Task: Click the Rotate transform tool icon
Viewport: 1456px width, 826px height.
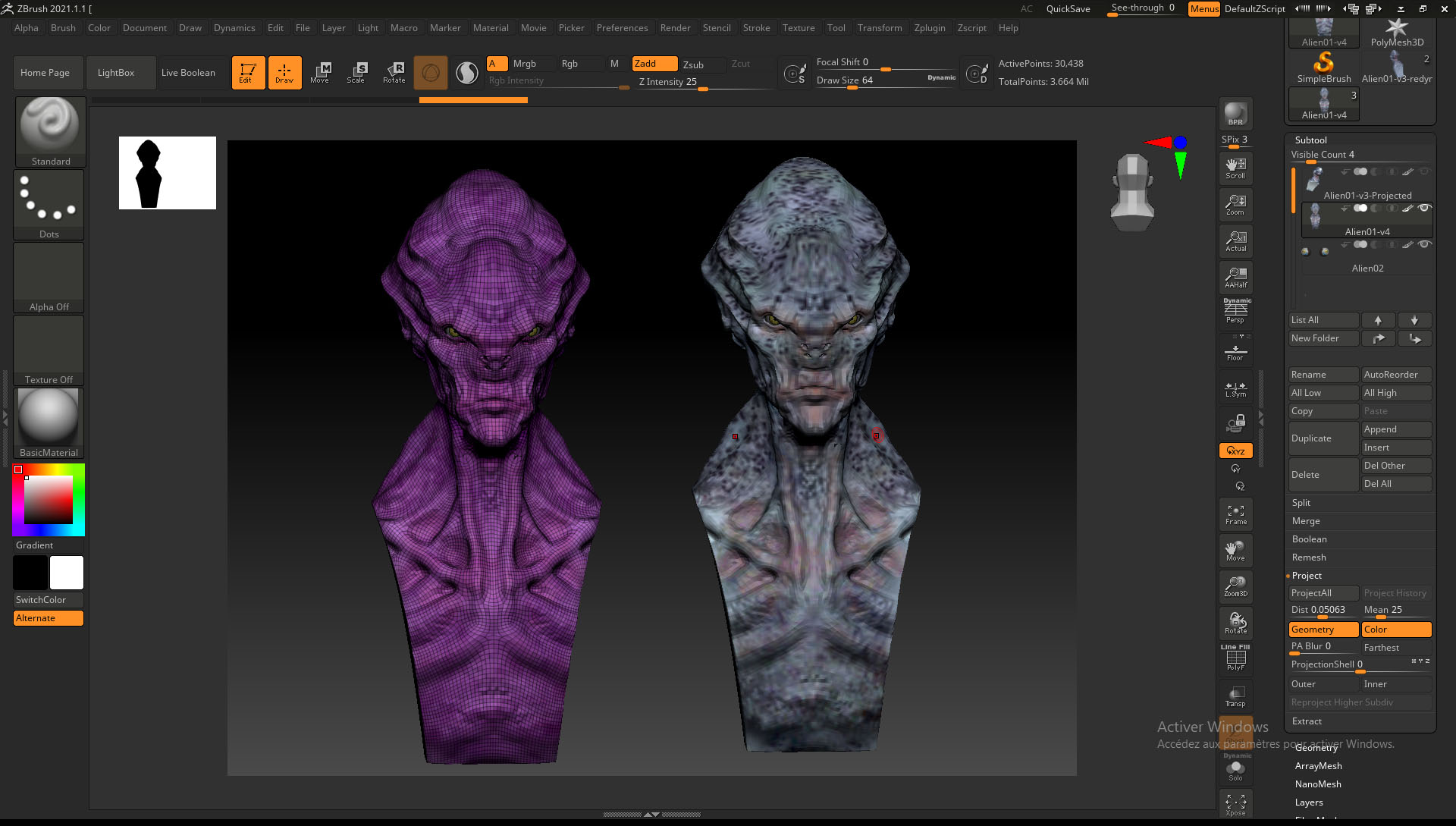Action: click(x=394, y=72)
